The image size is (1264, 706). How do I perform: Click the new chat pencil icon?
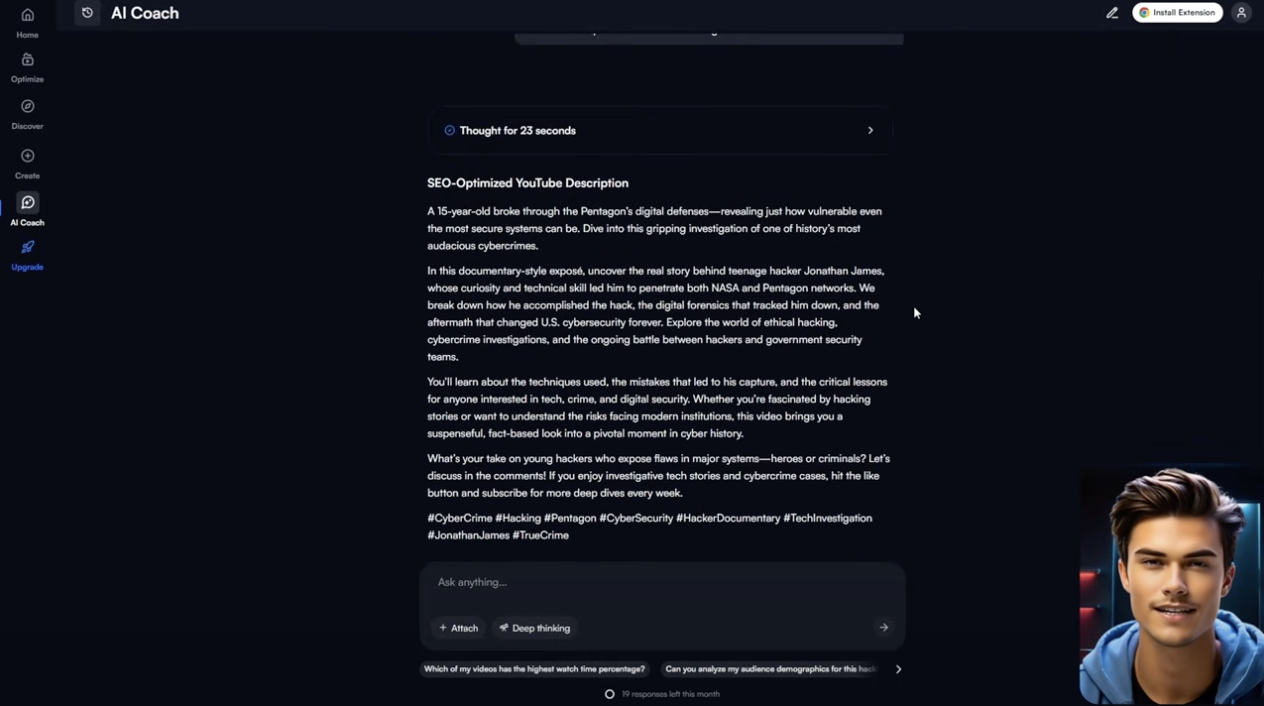[1112, 13]
